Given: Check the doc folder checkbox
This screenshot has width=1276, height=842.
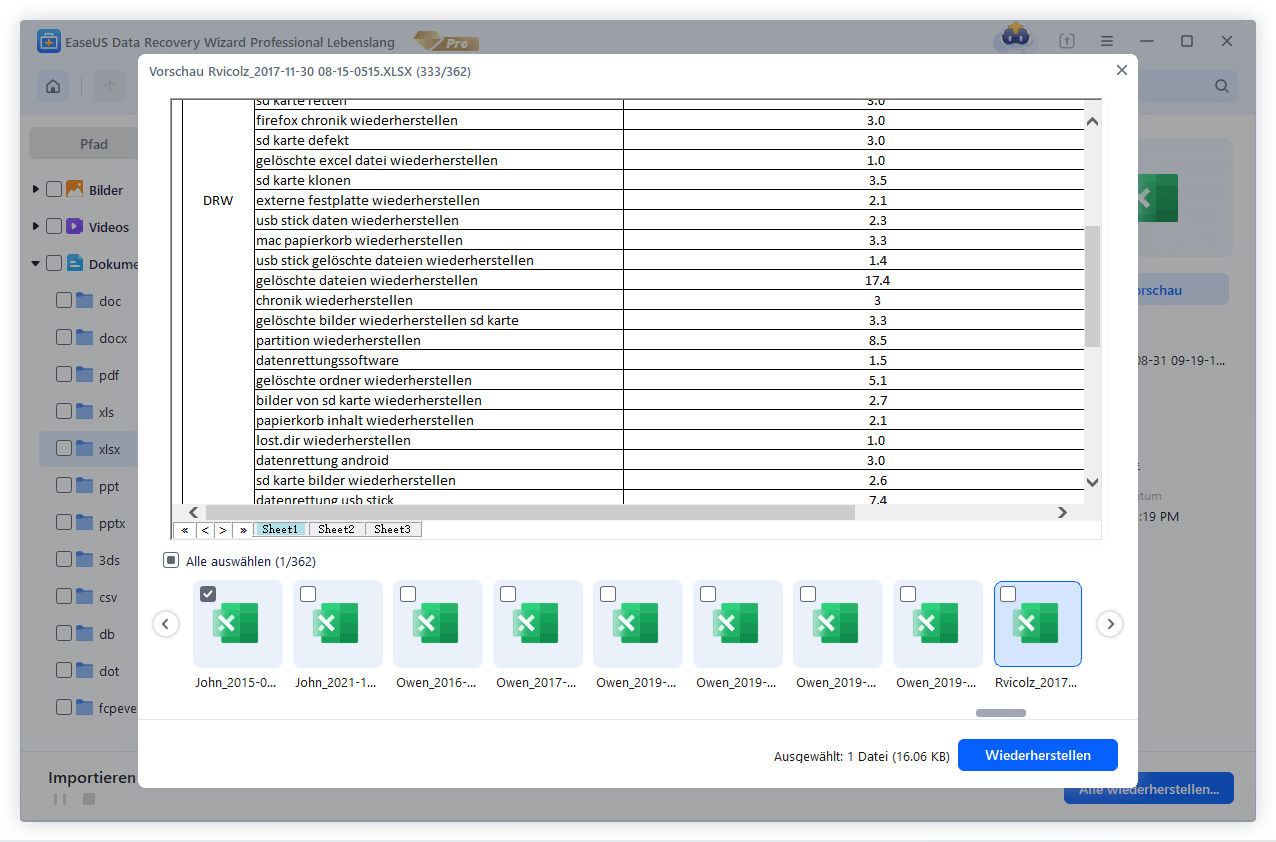Looking at the screenshot, I should pyautogui.click(x=64, y=300).
